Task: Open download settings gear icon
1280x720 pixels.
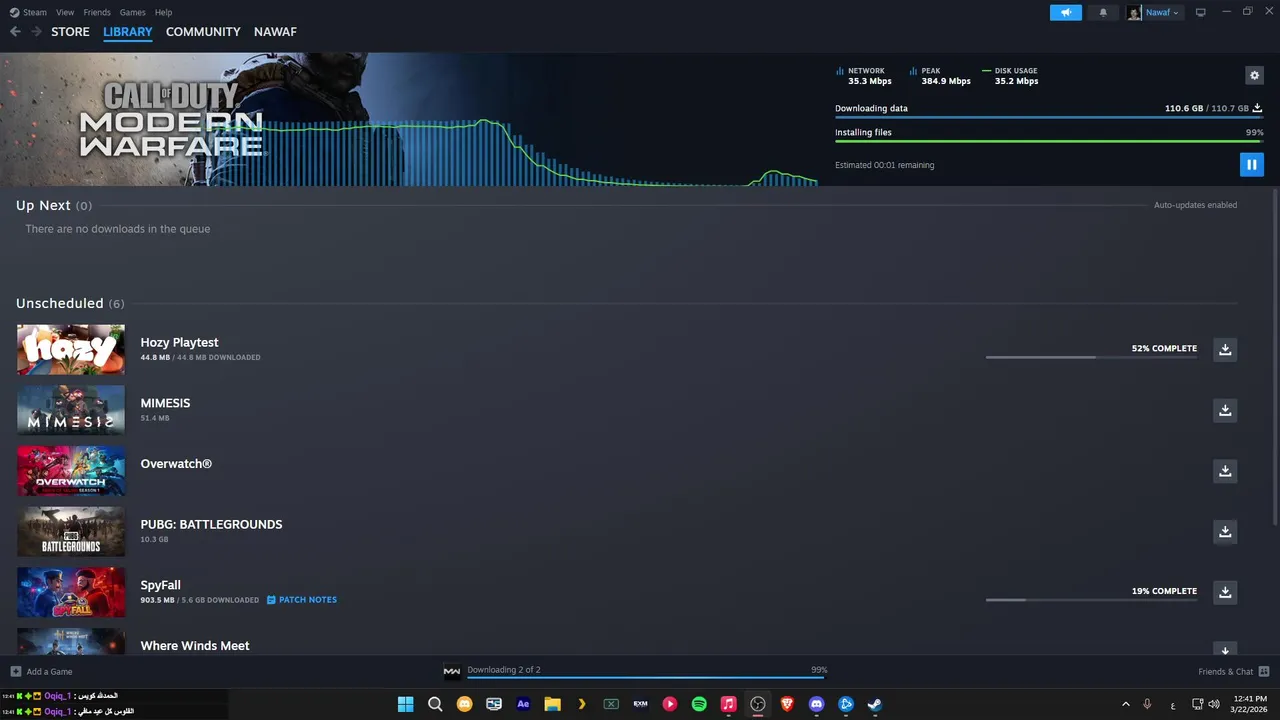Action: pos(1254,75)
